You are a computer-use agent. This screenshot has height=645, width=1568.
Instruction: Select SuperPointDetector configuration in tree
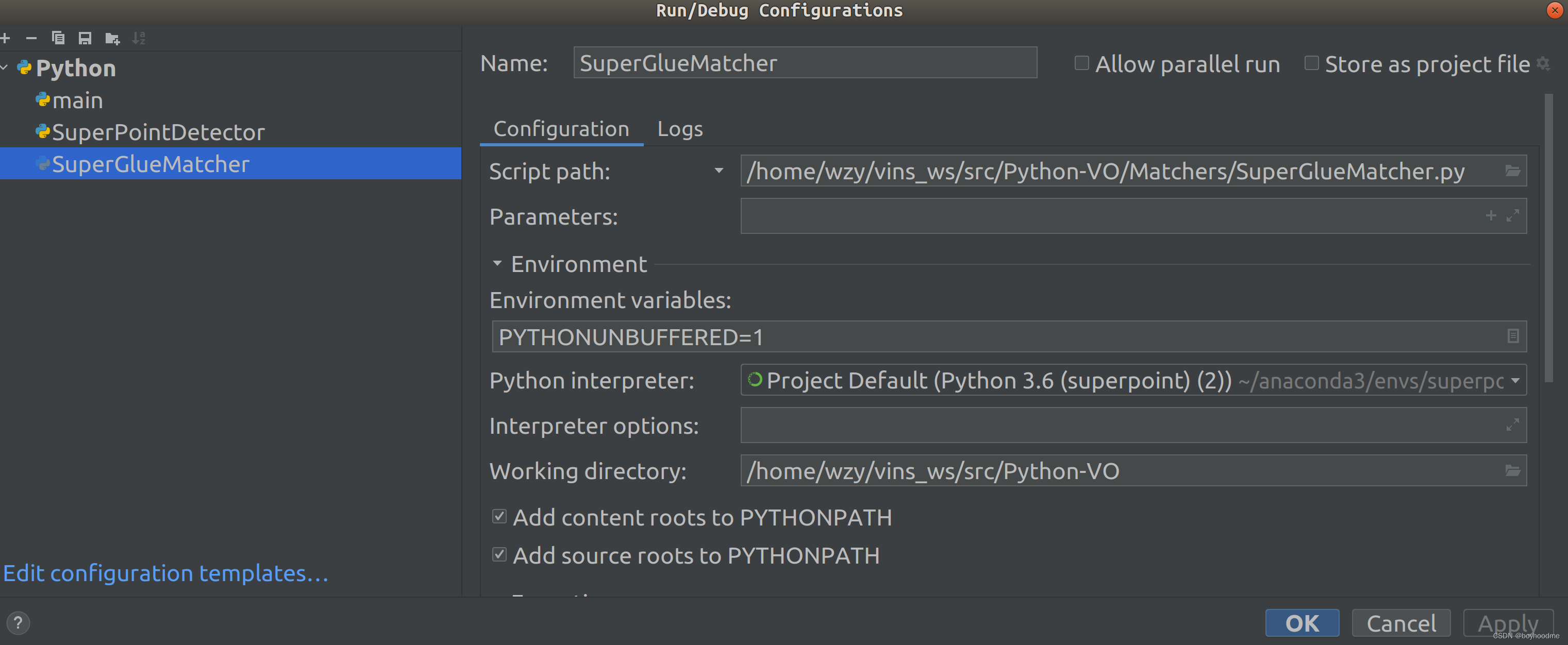pyautogui.click(x=158, y=132)
